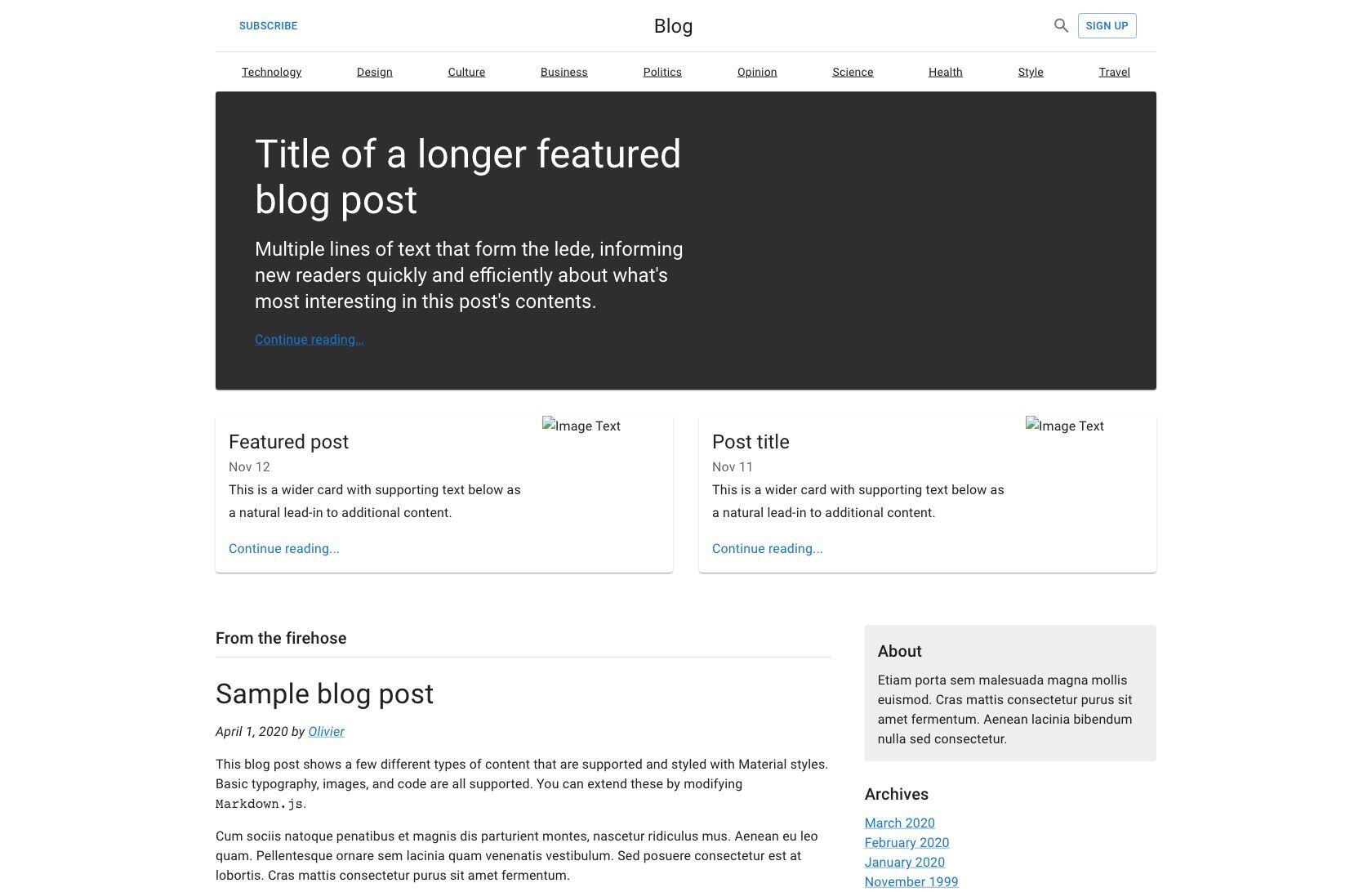The image size is (1372, 892).
Task: Go to the Health section
Action: 945,72
